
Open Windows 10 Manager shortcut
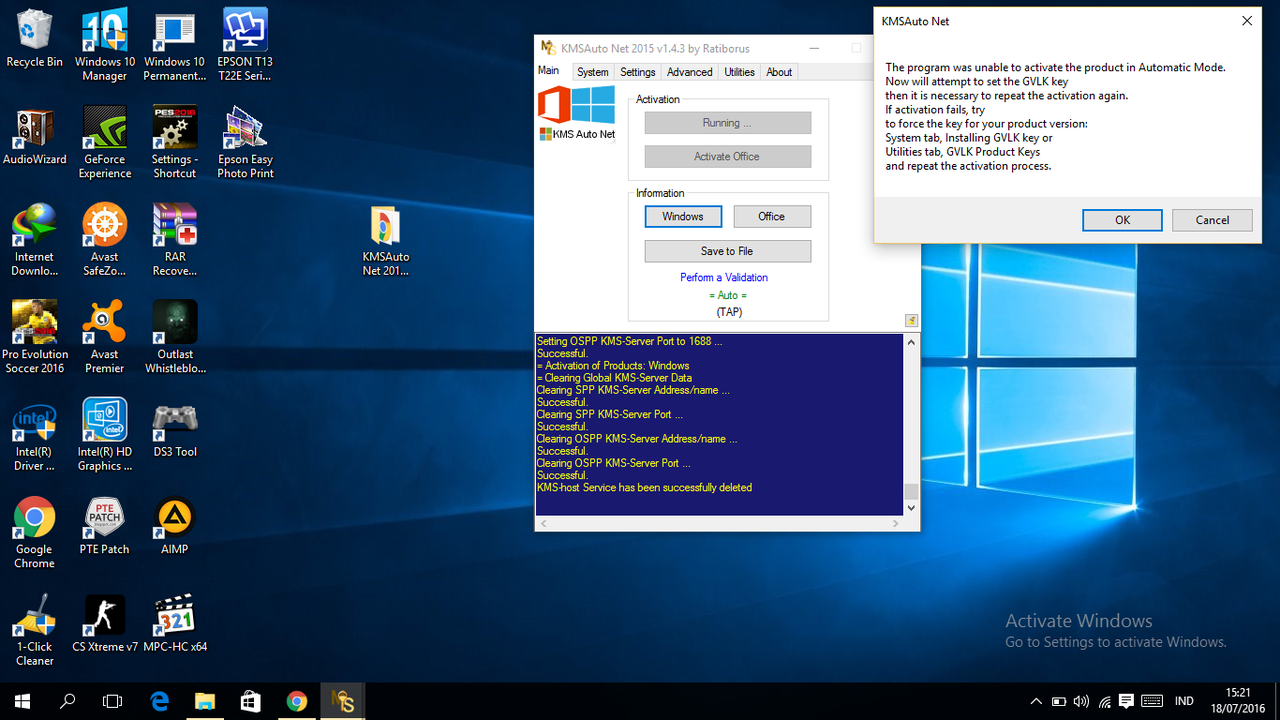pos(104,45)
